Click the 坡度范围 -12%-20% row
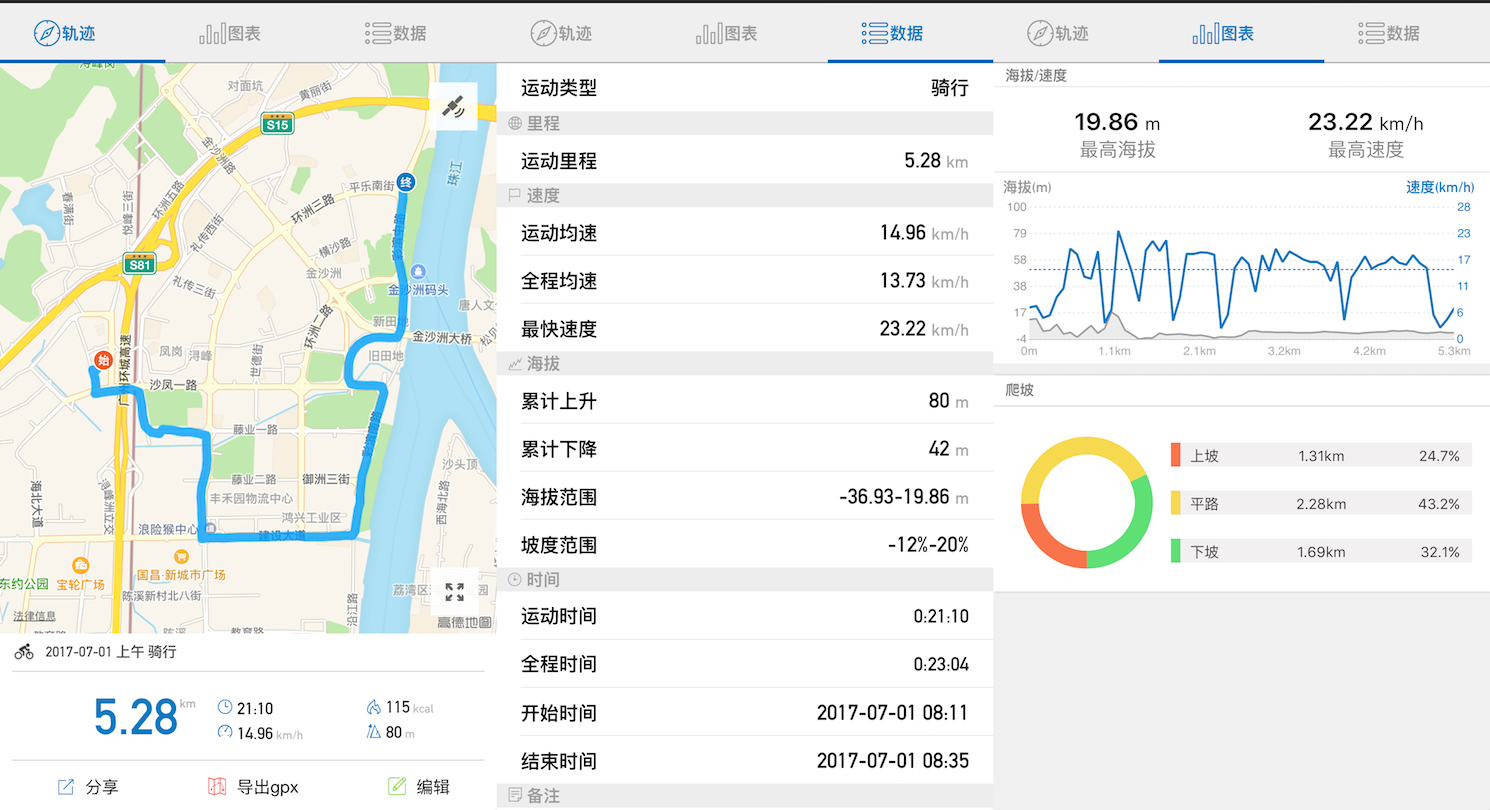The image size is (1490, 810). click(x=745, y=544)
